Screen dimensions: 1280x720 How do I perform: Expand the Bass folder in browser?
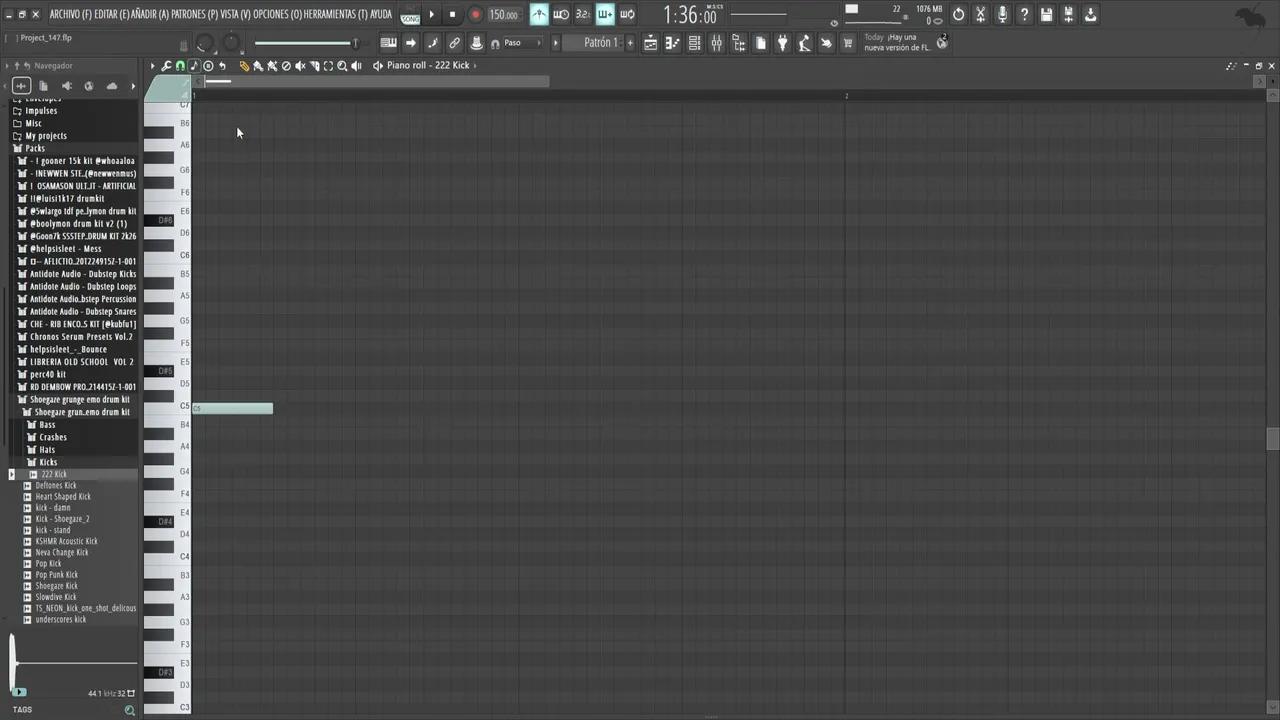(47, 425)
